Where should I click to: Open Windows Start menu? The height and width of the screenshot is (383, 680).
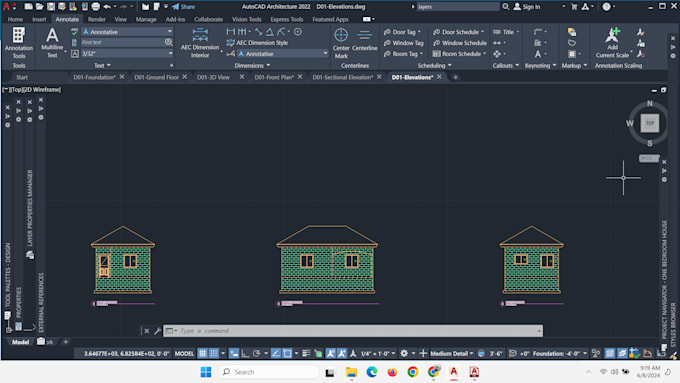tap(206, 372)
